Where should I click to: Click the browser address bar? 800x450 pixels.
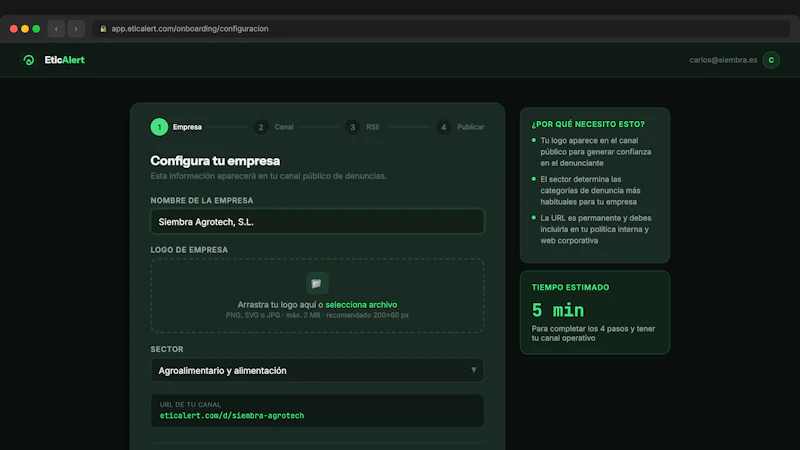(441, 29)
